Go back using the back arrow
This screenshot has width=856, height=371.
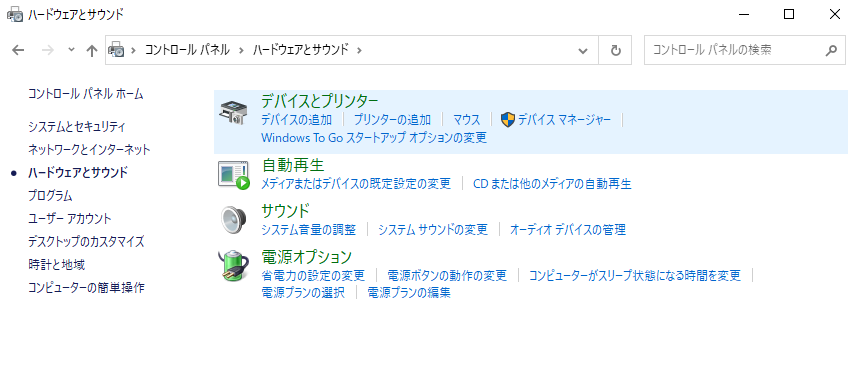pos(18,50)
